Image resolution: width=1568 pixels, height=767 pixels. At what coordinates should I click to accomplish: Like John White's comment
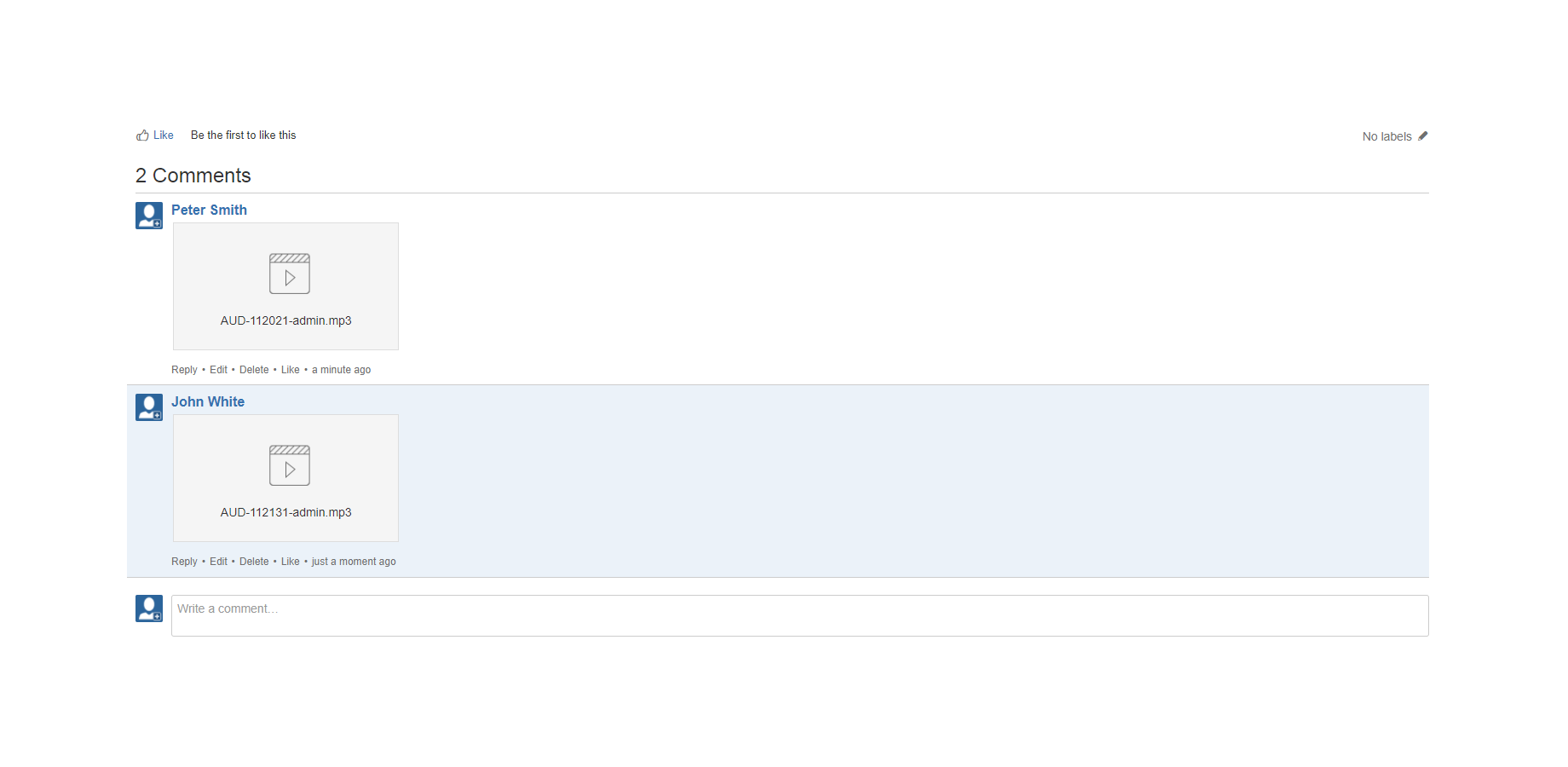[291, 562]
